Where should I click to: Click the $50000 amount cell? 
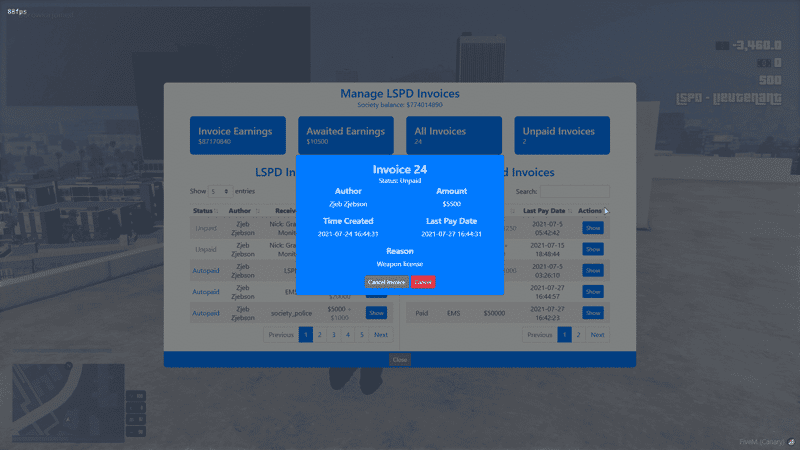point(494,313)
